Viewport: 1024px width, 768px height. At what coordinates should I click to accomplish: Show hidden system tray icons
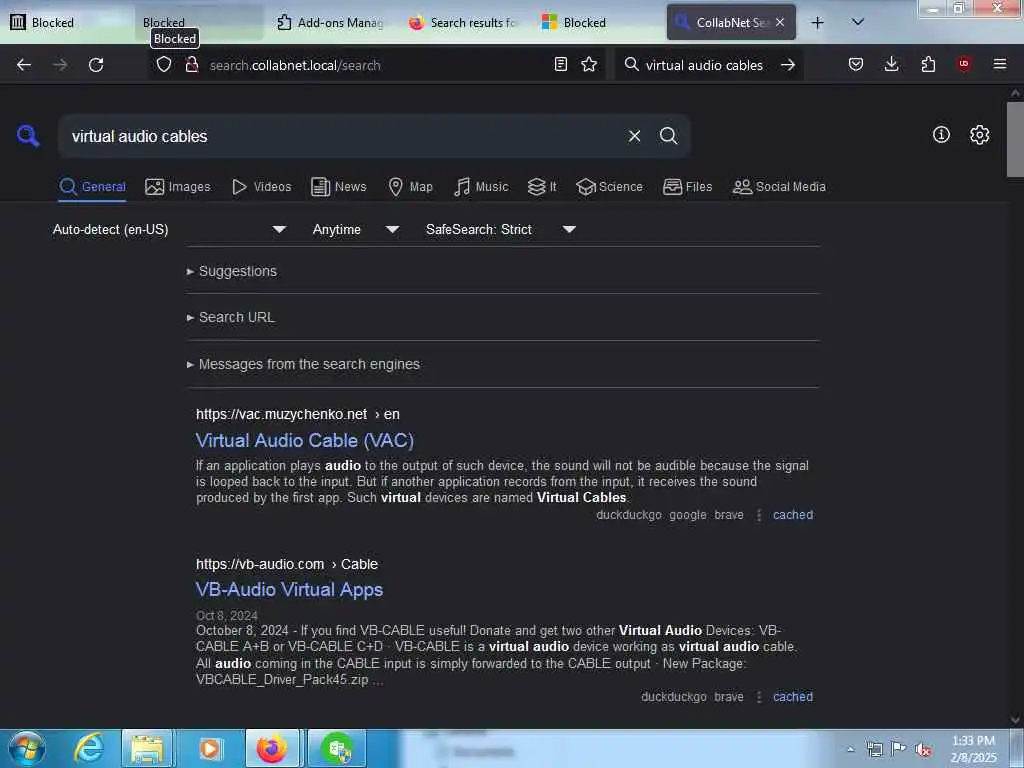850,750
